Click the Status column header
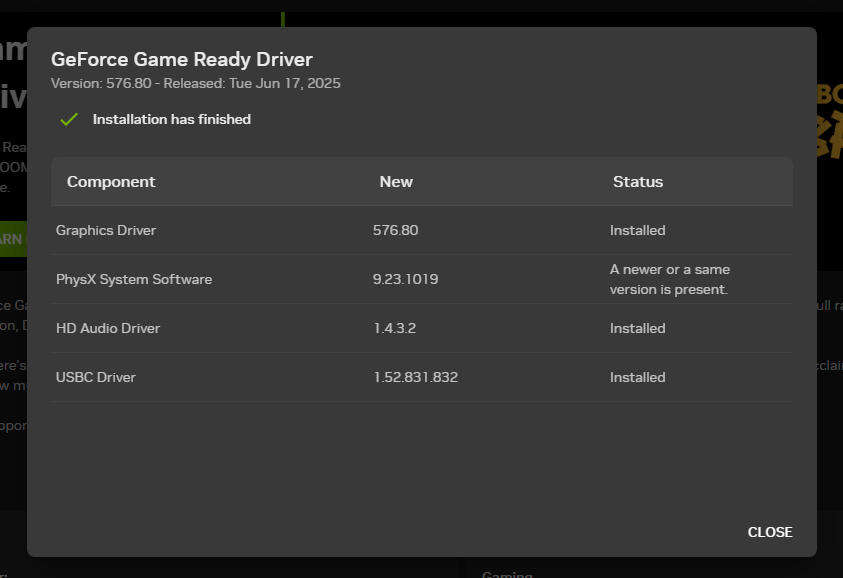The image size is (843, 578). [x=638, y=181]
